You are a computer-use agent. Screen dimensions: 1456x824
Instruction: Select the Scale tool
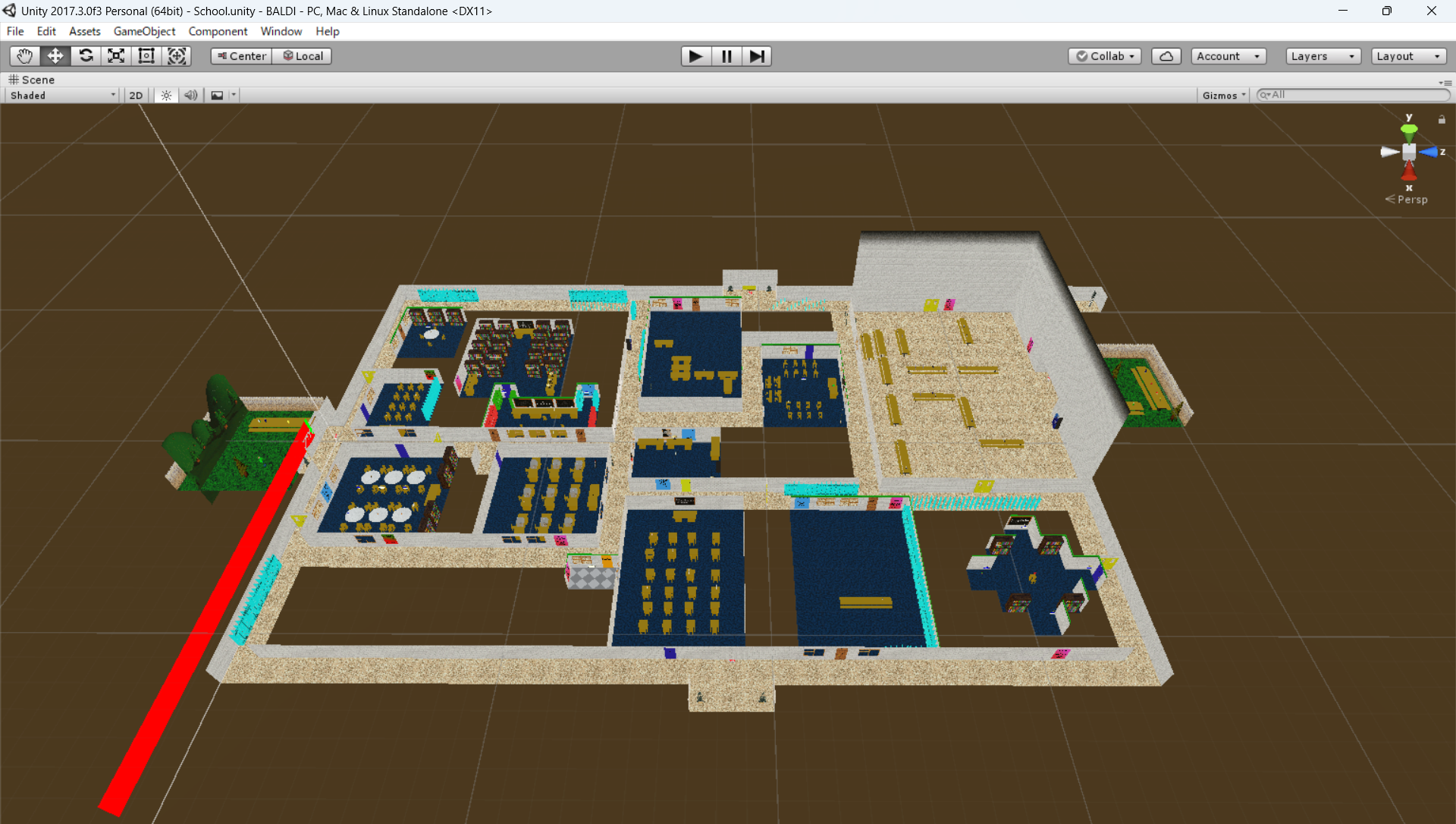click(116, 56)
